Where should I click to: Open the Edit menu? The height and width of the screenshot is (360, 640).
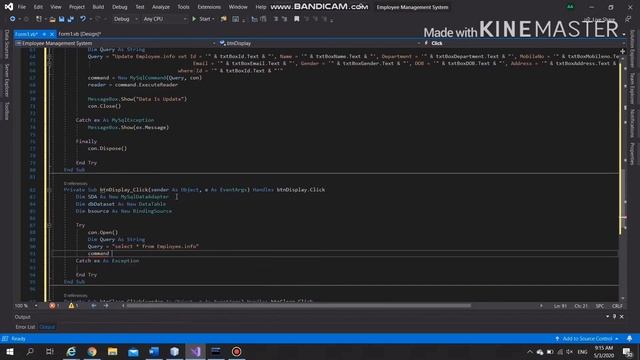click(x=38, y=7)
